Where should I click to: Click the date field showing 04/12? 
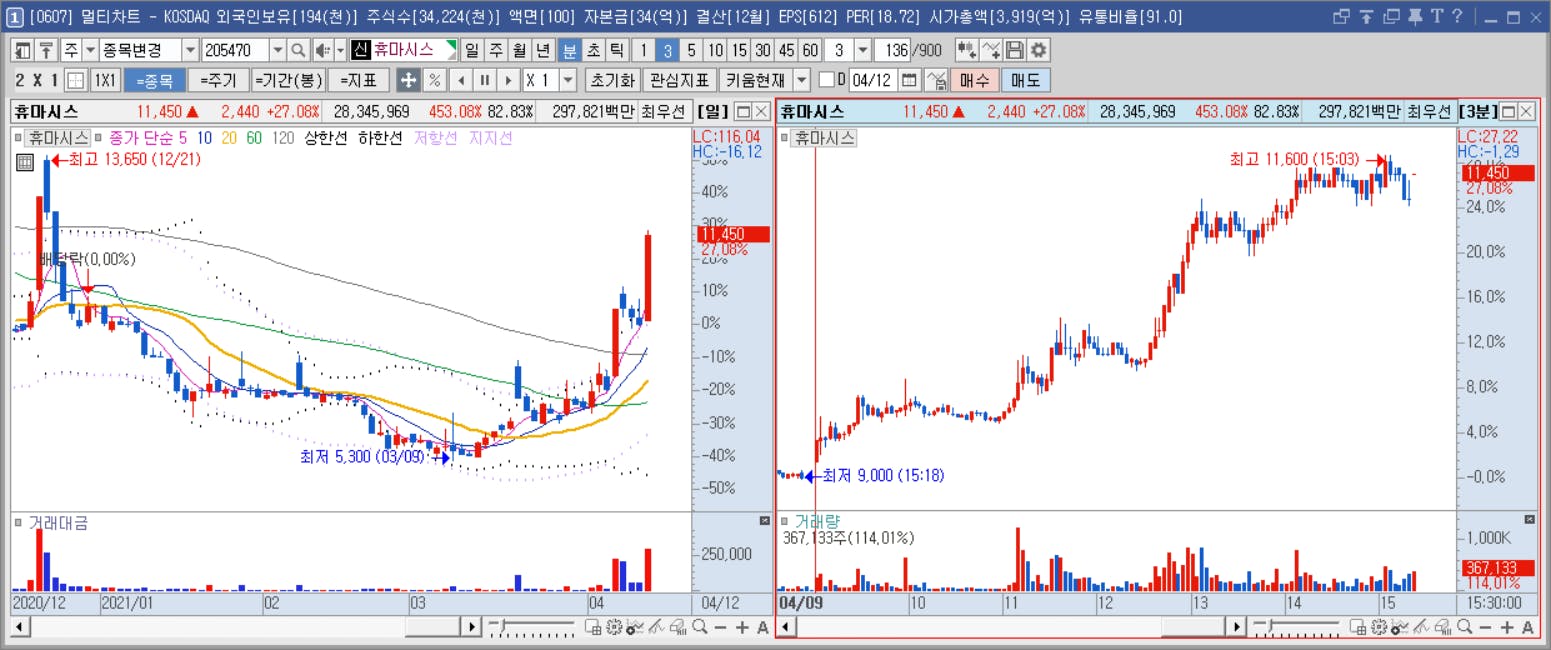click(x=873, y=80)
